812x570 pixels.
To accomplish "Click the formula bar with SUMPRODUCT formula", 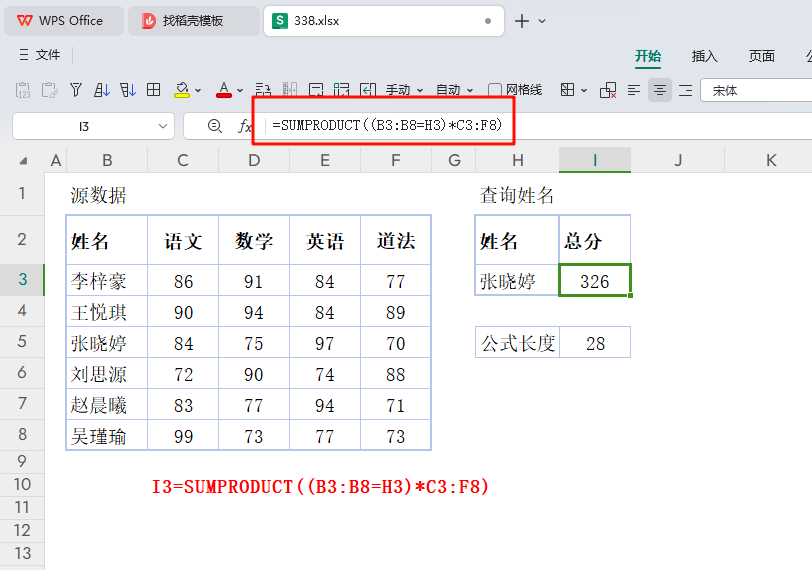I will (539, 125).
